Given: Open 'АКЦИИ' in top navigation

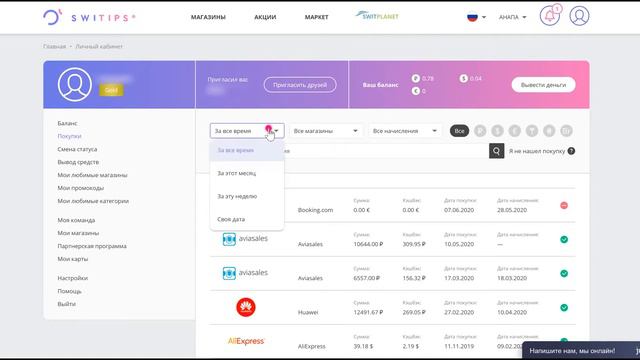Looking at the screenshot, I should click(265, 17).
